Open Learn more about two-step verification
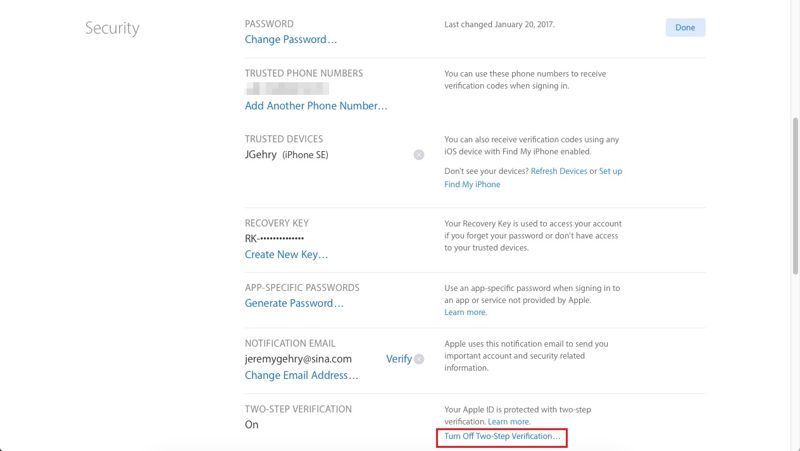 [509, 422]
